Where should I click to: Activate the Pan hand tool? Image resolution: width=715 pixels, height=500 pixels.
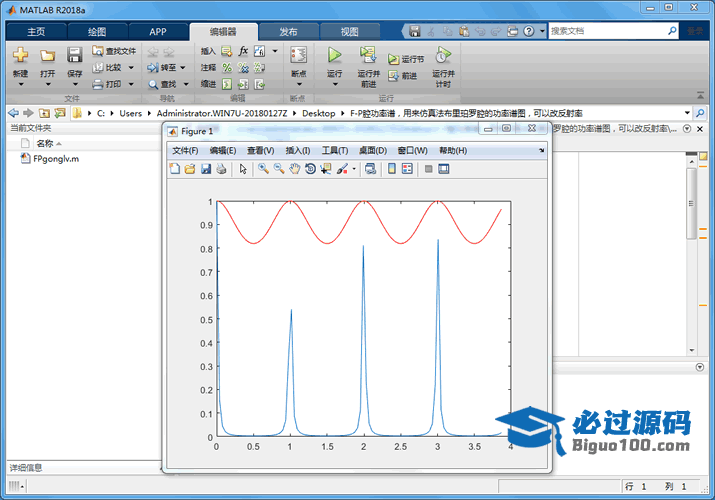(x=295, y=169)
